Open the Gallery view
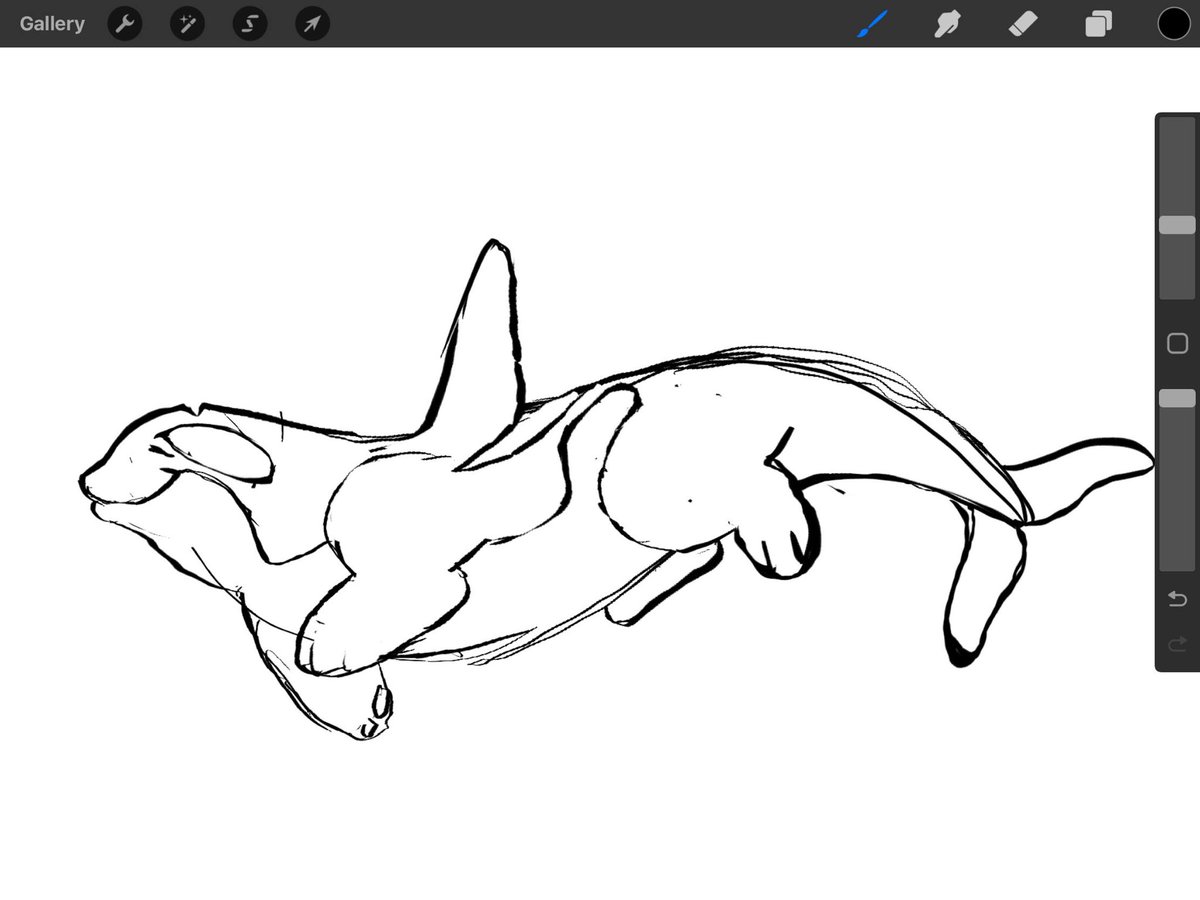 pos(52,24)
